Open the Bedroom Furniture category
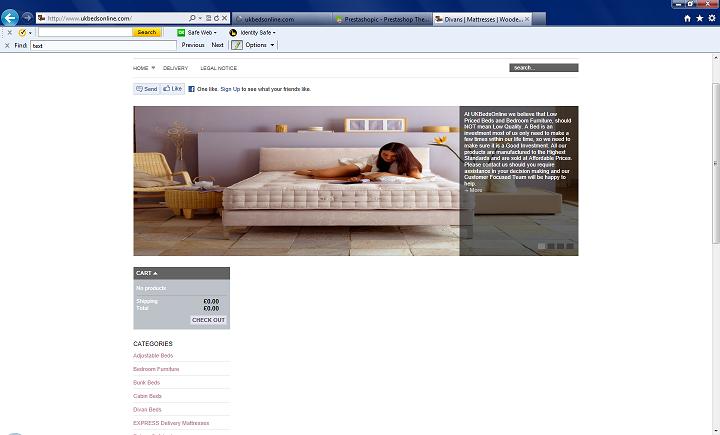The width and height of the screenshot is (720, 435). coord(156,369)
